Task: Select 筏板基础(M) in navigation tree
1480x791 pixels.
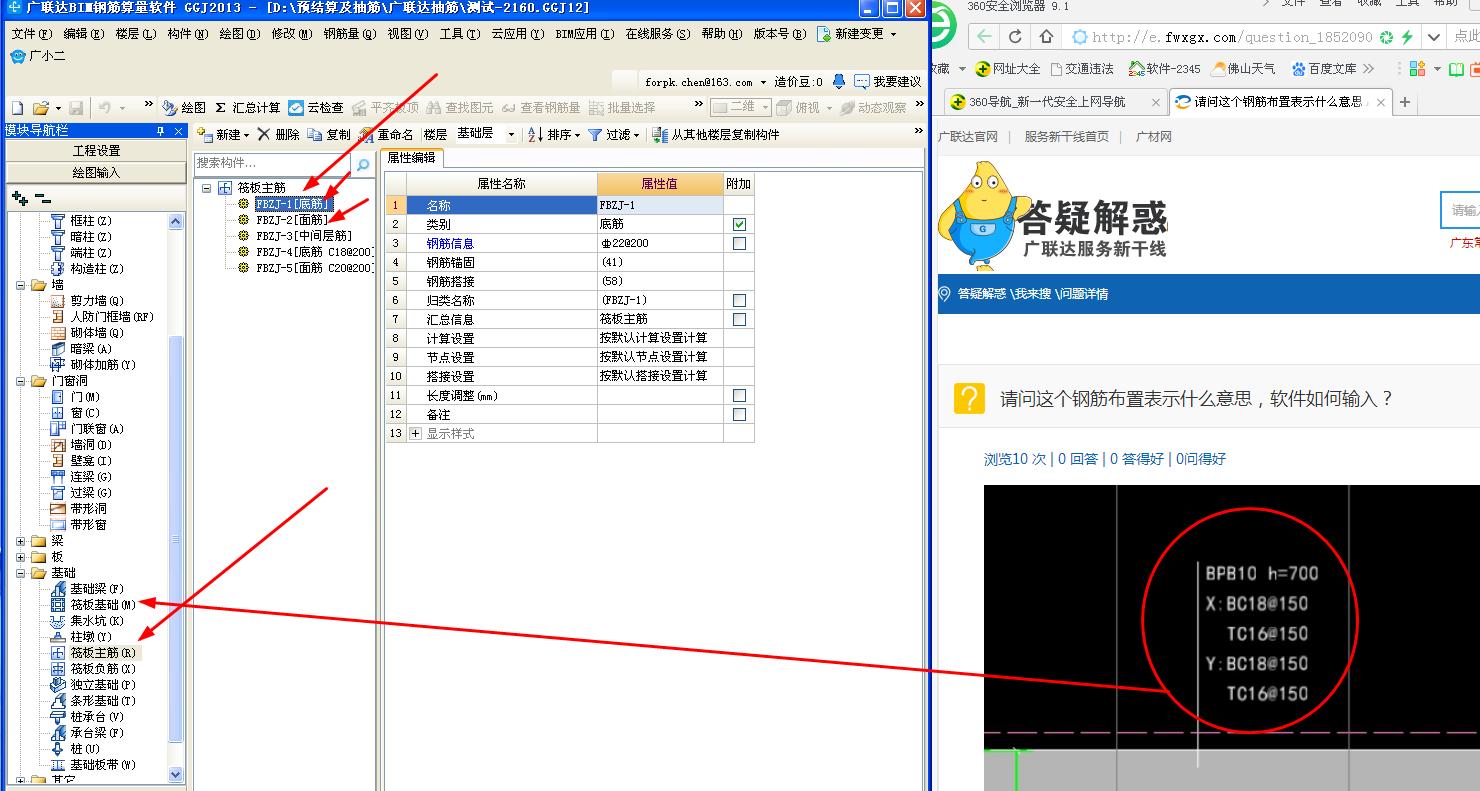Action: pos(94,605)
